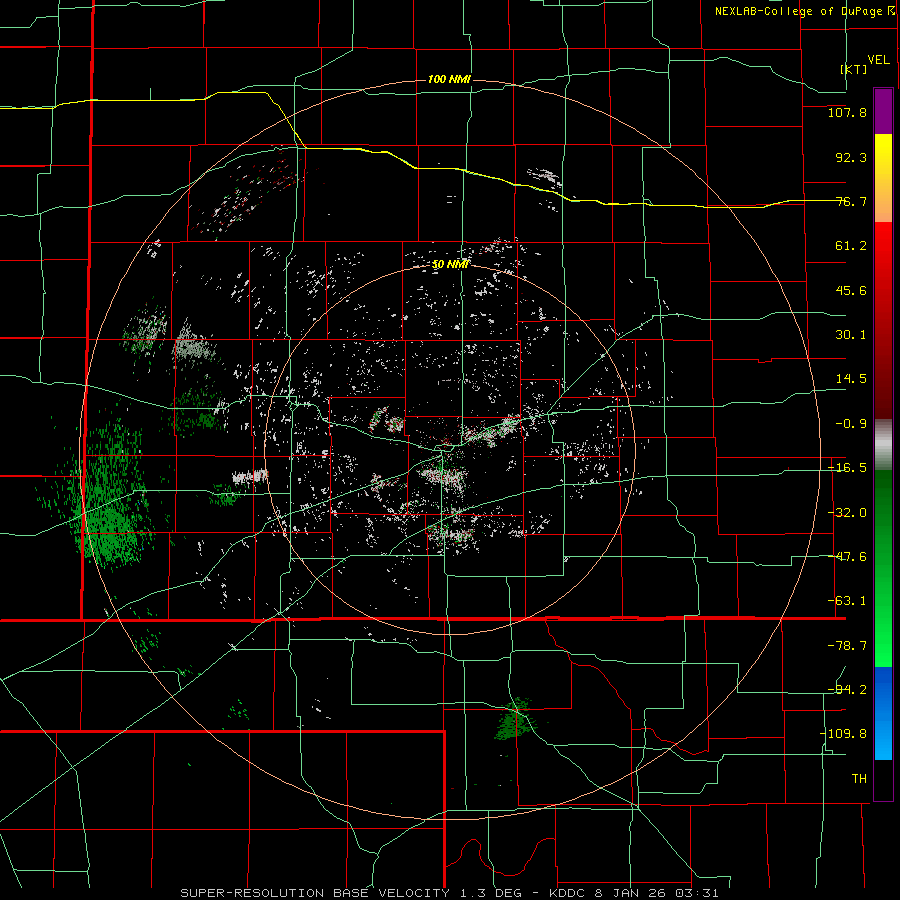
Task: Click the 92.3 velocity scale value
Action: click(851, 157)
